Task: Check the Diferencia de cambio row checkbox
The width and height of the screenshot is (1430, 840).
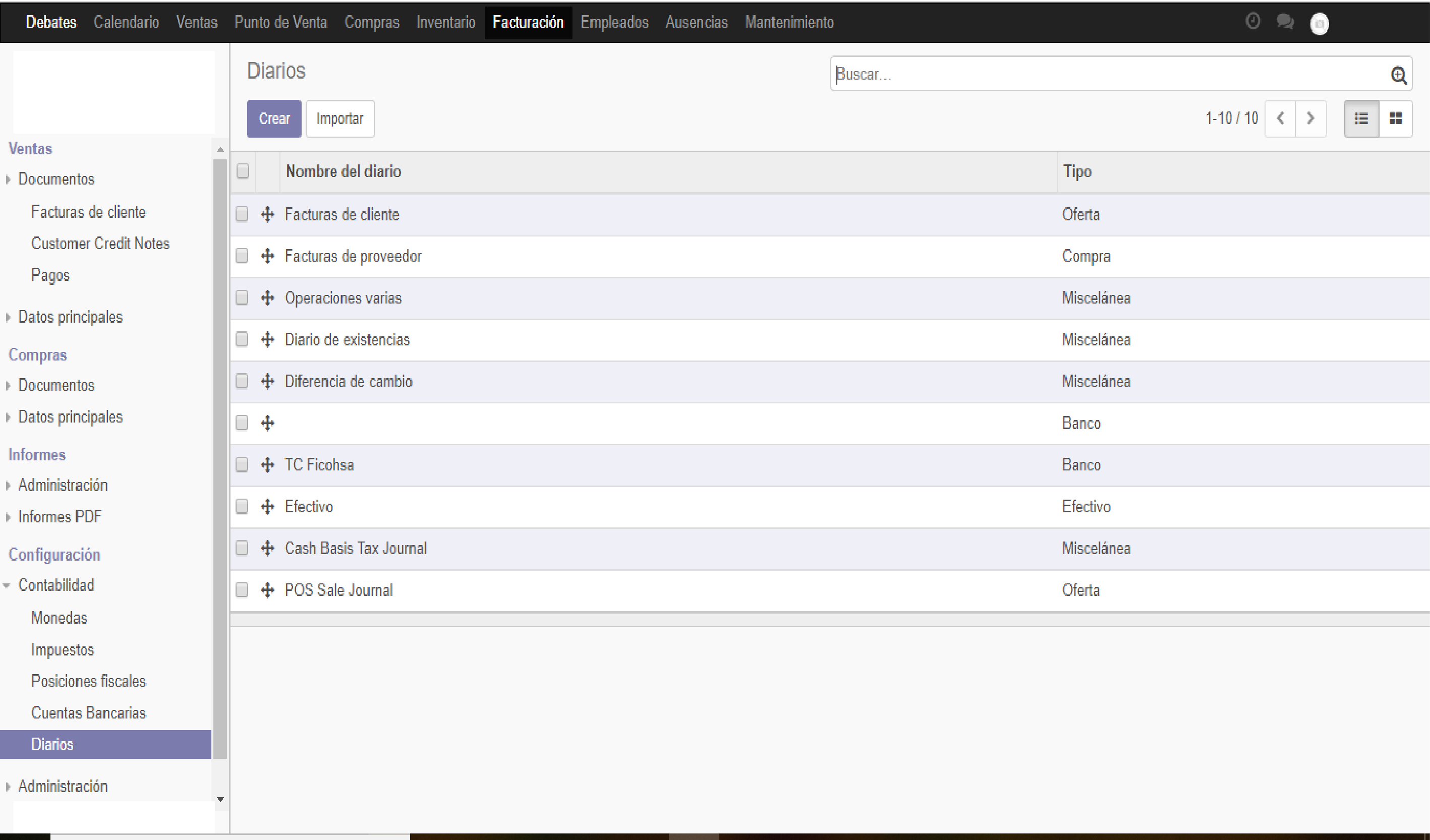Action: 242,381
